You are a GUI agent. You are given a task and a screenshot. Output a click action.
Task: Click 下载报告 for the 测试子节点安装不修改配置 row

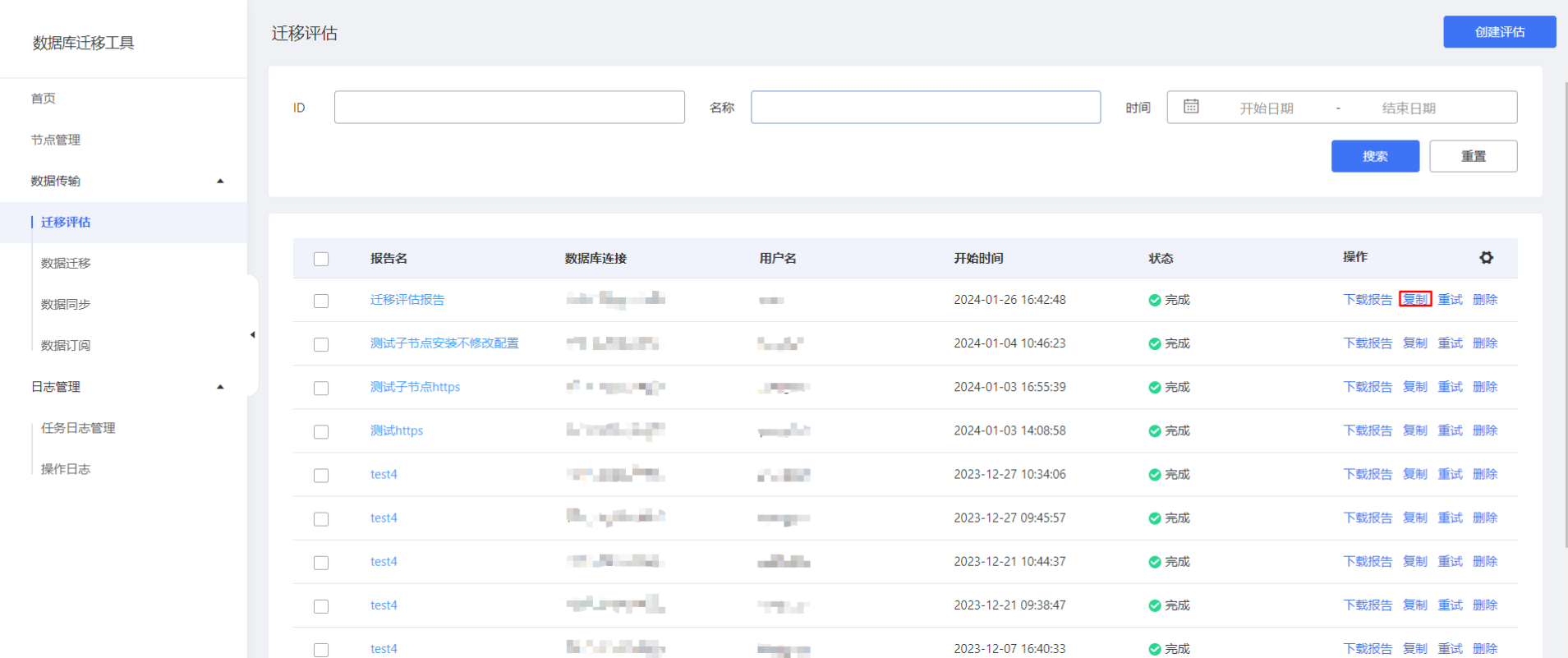[1368, 343]
